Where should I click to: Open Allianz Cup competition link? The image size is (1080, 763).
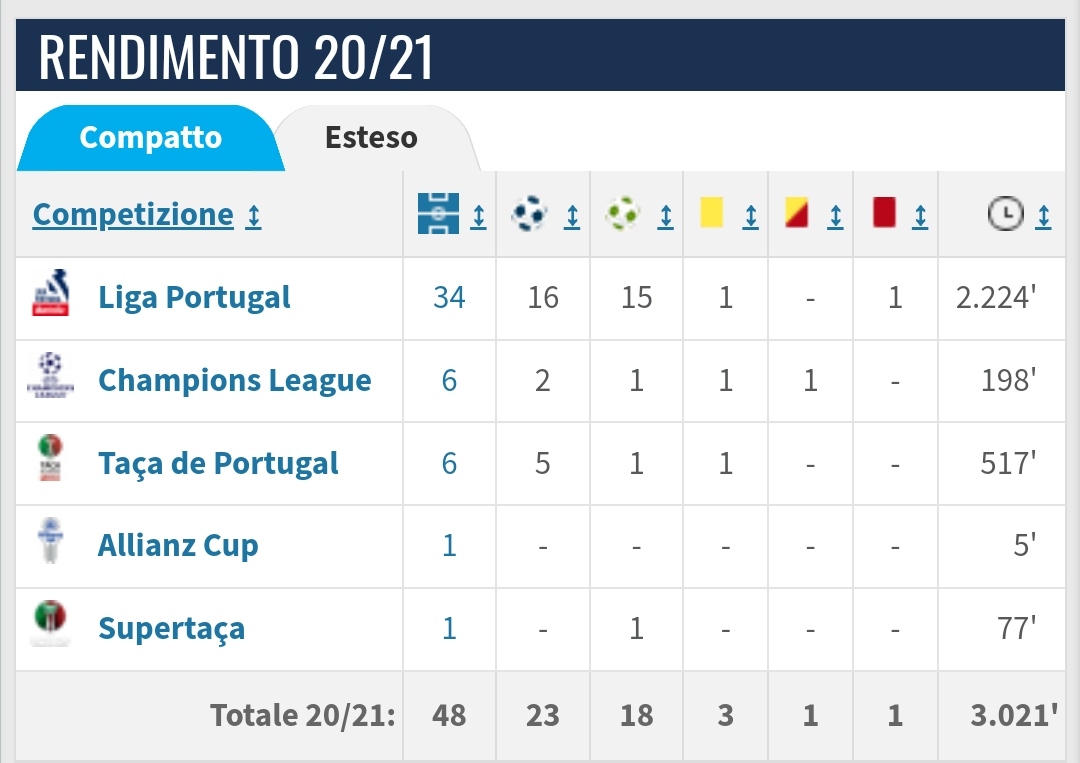pos(178,545)
